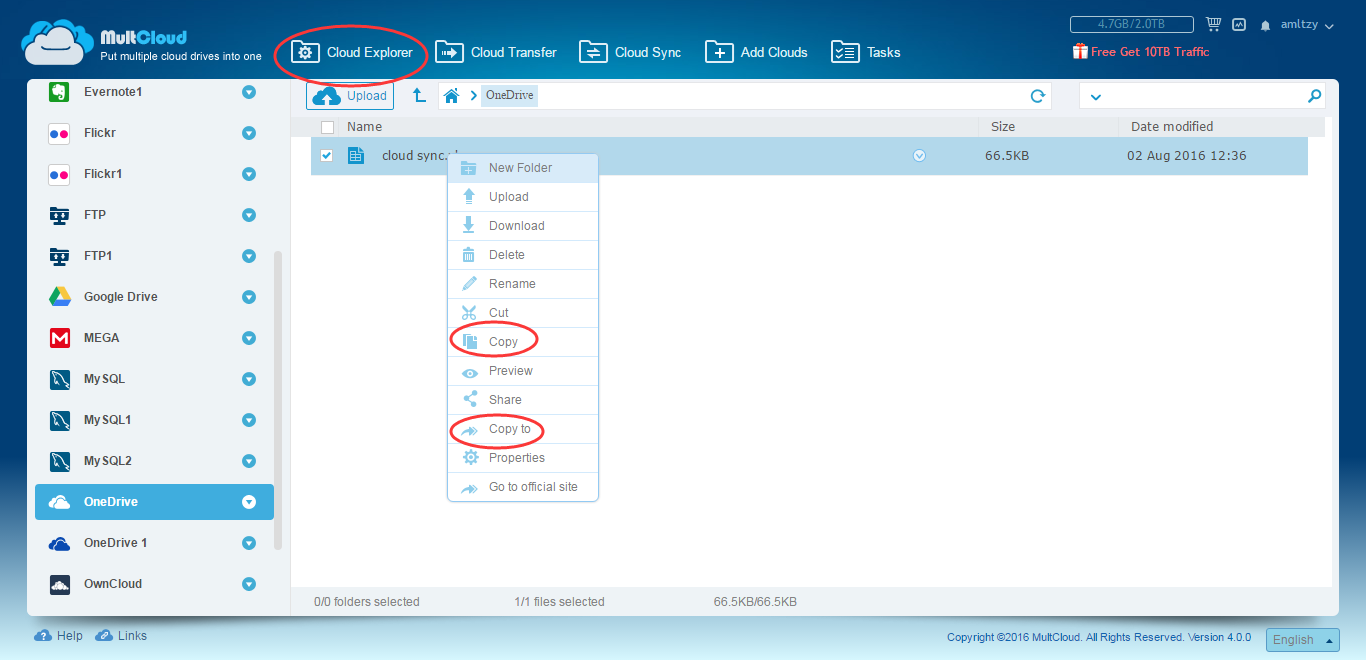Click the sidebar cloud list scrollbar

pyautogui.click(x=278, y=400)
